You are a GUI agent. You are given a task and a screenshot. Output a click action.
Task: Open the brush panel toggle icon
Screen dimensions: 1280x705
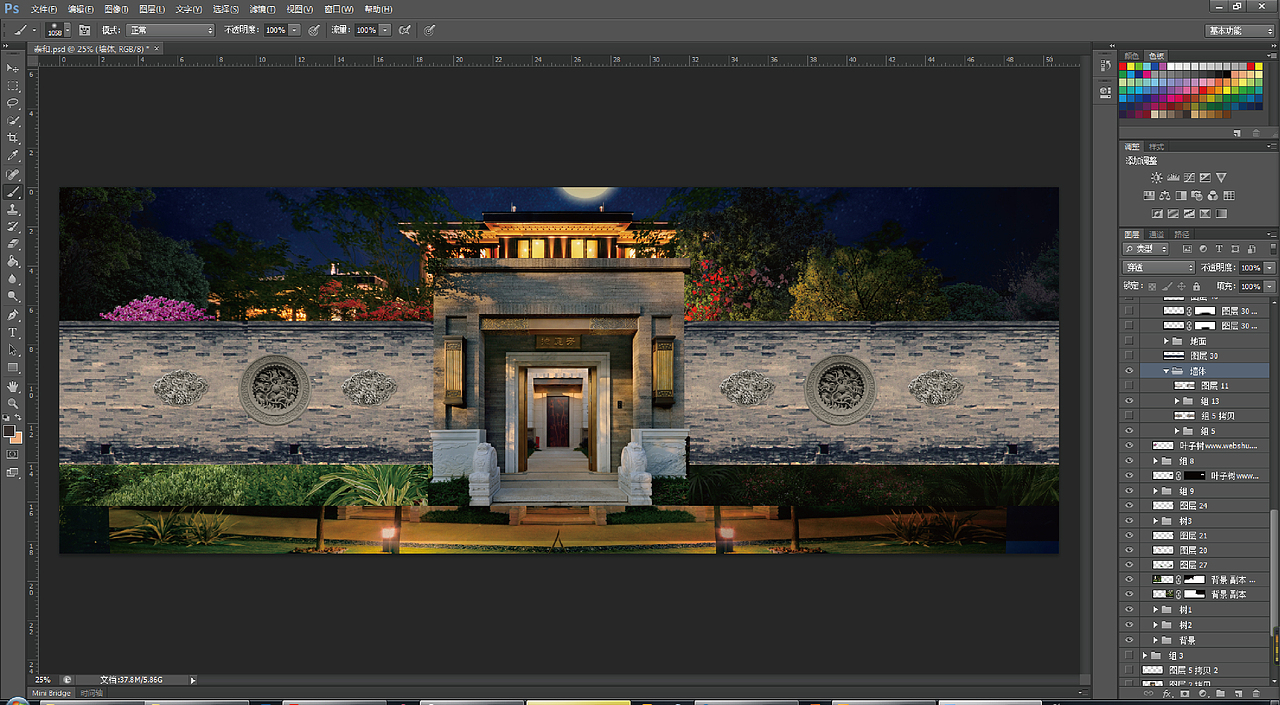coord(84,30)
